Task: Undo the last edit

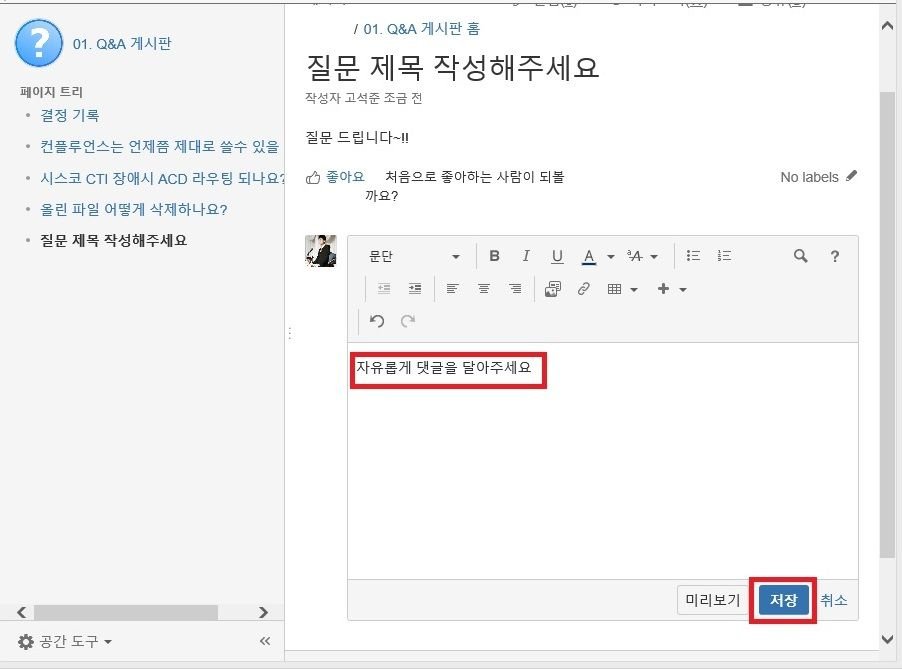Action: coord(377,321)
